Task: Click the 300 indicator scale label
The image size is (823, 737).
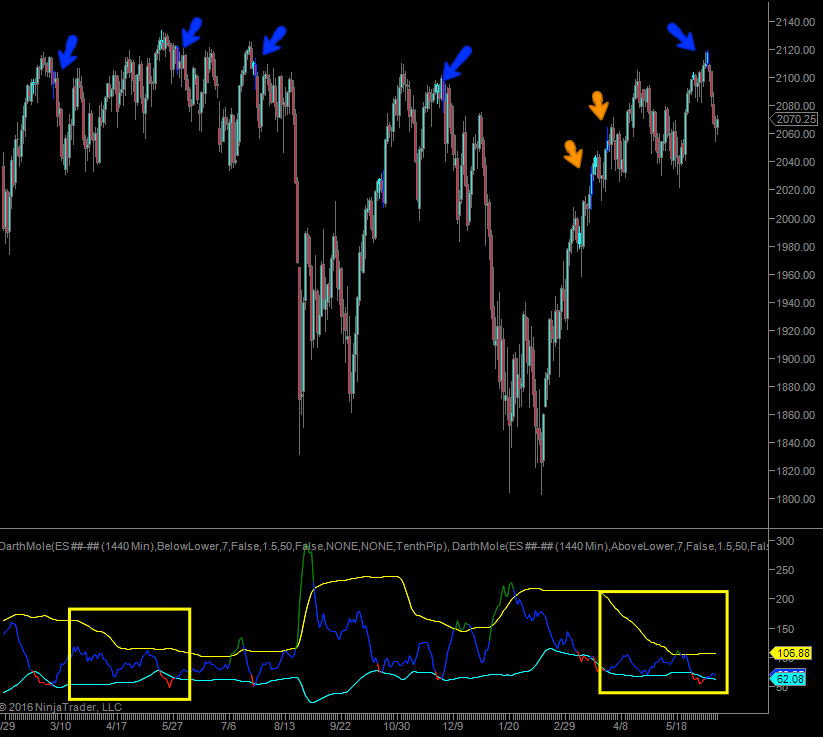Action: coord(785,541)
